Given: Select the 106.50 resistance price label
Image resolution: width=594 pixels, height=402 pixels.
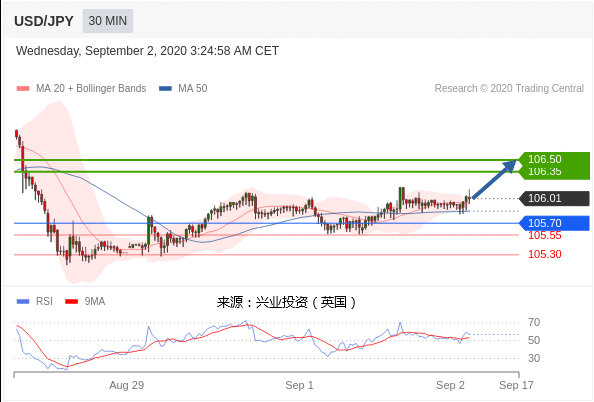Looking at the screenshot, I should tap(545, 159).
